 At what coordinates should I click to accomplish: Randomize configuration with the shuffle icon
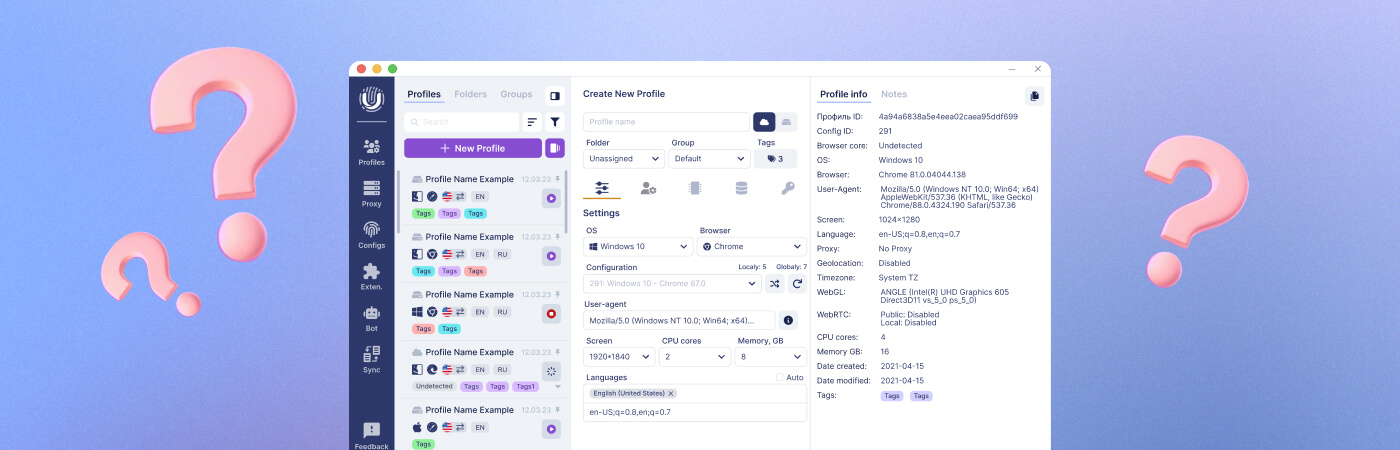tap(774, 284)
